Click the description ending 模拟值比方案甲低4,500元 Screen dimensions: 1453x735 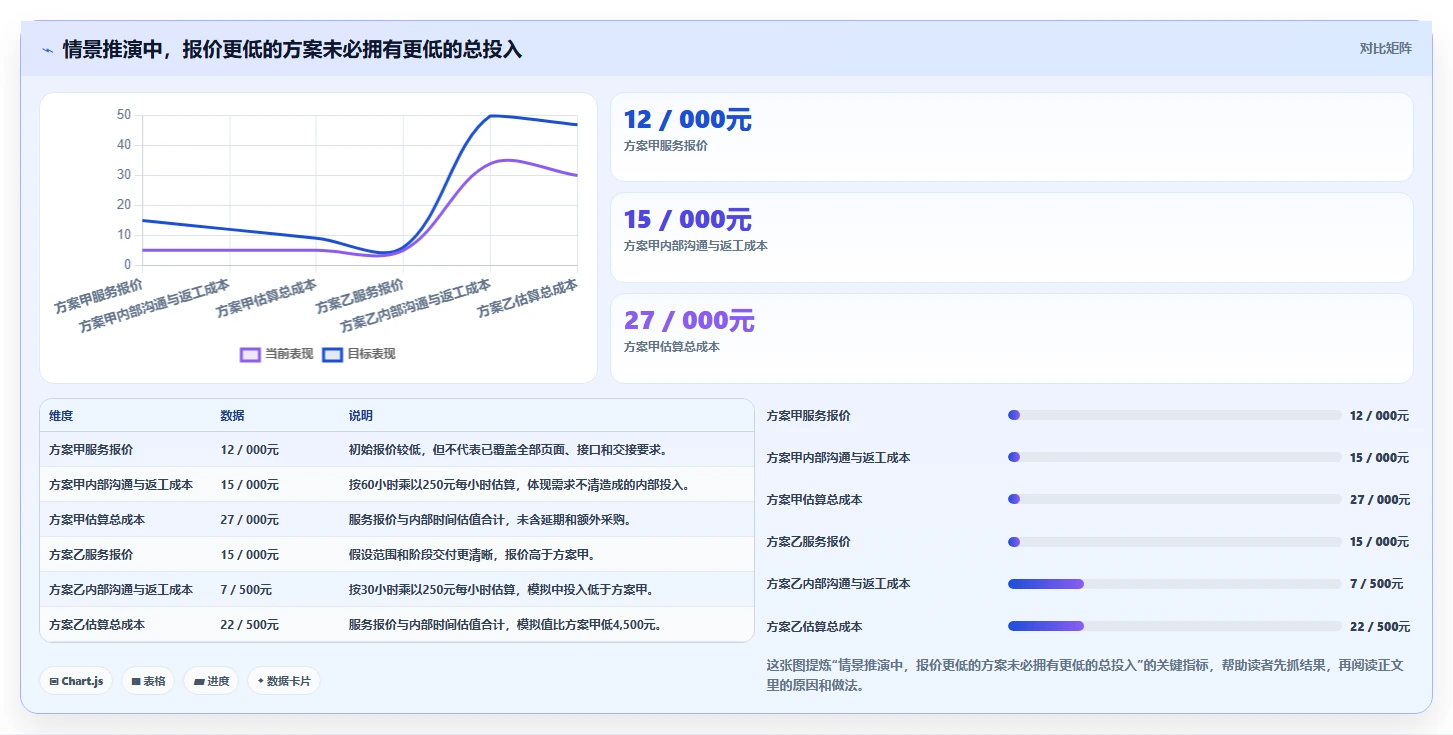(x=505, y=624)
